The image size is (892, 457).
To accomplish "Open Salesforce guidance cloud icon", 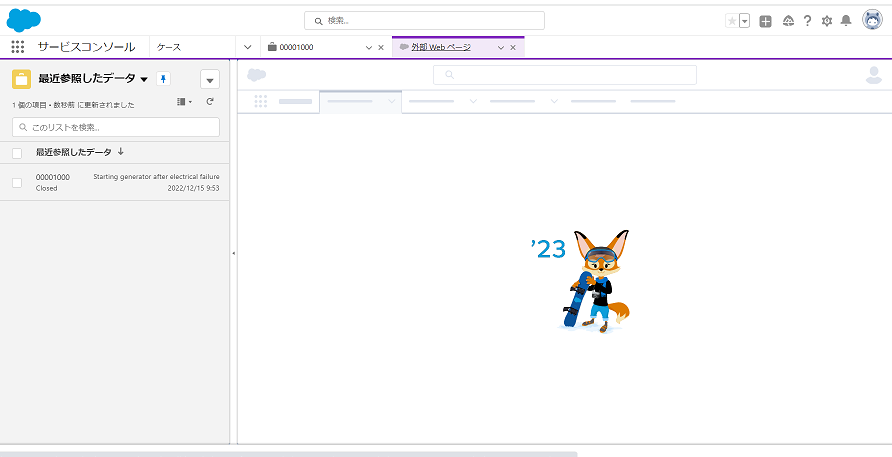I will coord(788,21).
